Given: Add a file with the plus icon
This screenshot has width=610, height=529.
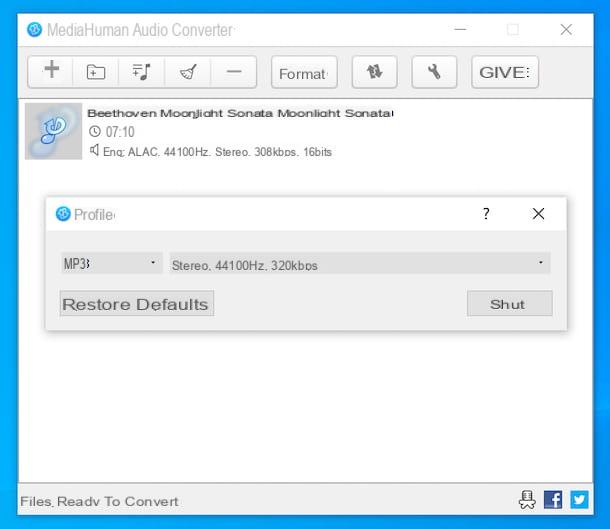Looking at the screenshot, I should (x=51, y=72).
